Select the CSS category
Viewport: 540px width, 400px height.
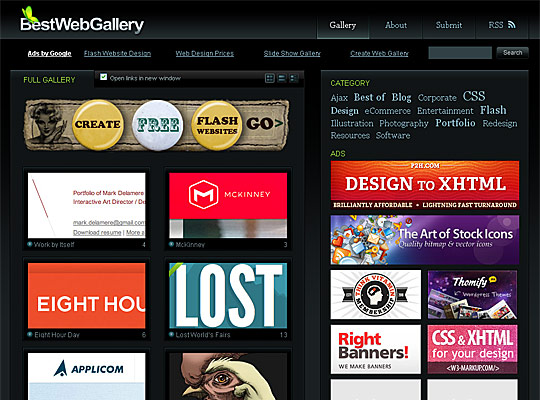pos(474,96)
